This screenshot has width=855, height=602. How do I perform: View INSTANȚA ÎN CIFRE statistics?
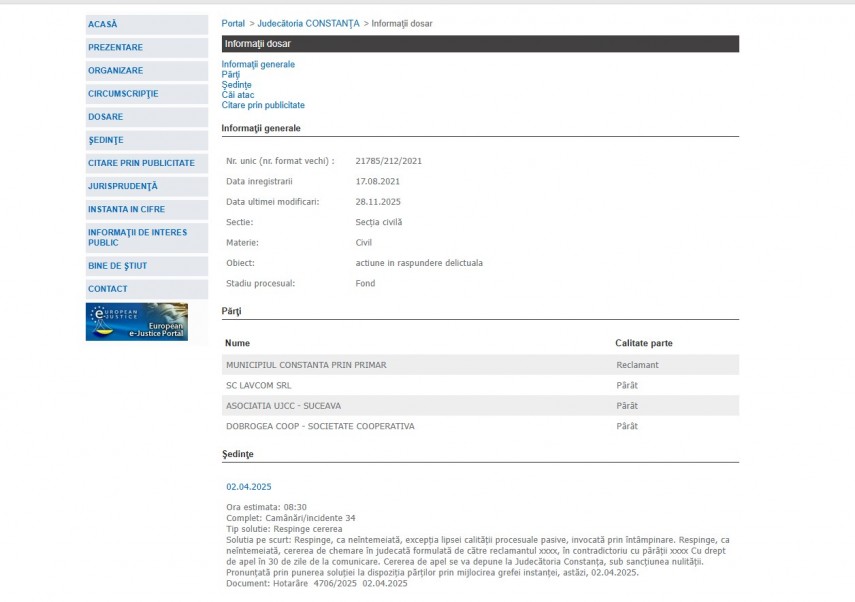coord(126,209)
